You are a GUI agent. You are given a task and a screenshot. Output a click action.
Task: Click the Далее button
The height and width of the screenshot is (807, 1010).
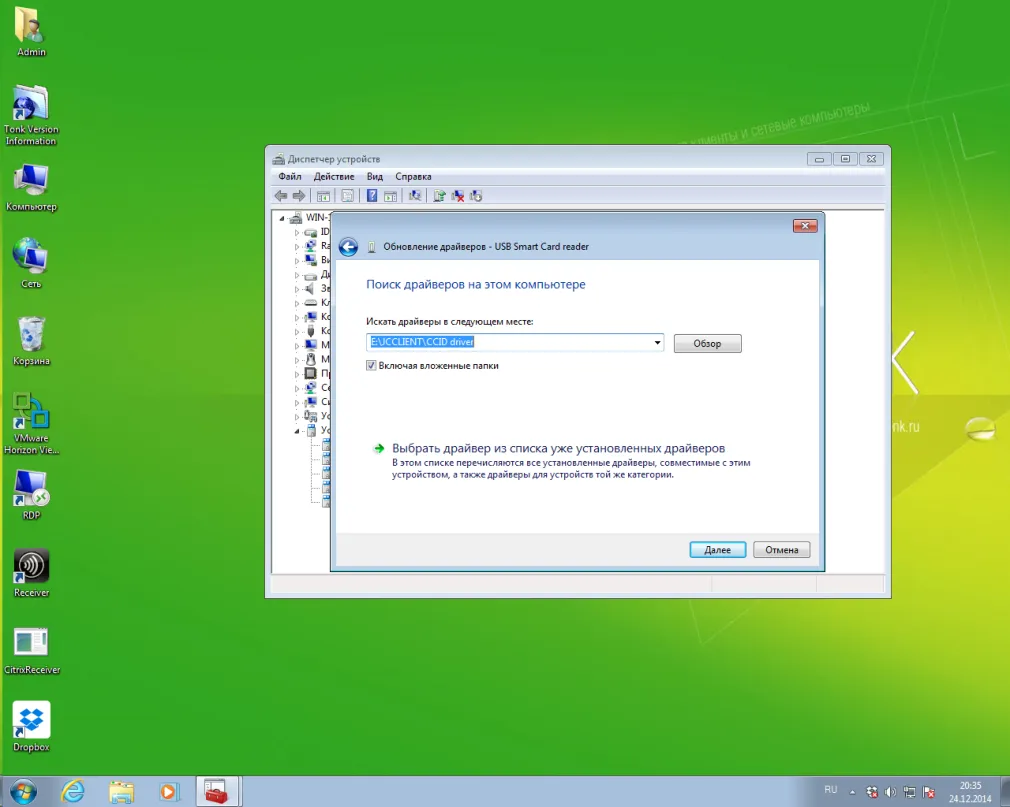click(718, 549)
